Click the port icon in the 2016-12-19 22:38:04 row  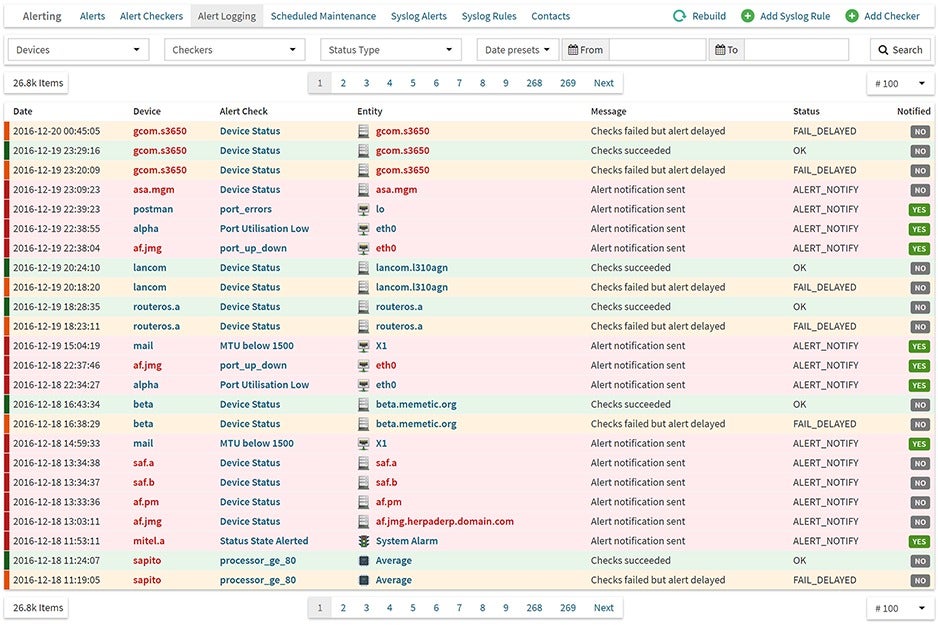363,248
